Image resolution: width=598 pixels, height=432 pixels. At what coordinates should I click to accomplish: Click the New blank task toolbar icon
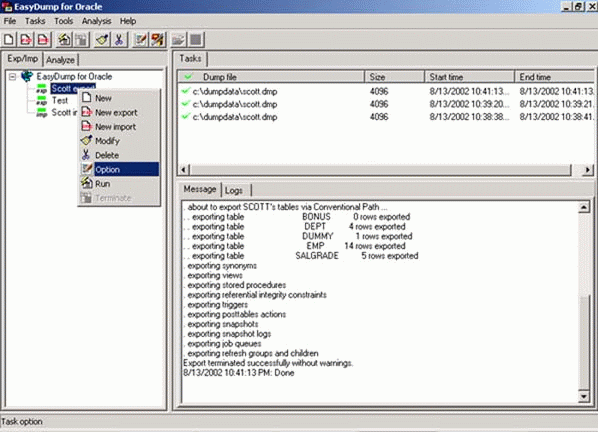coord(9,40)
